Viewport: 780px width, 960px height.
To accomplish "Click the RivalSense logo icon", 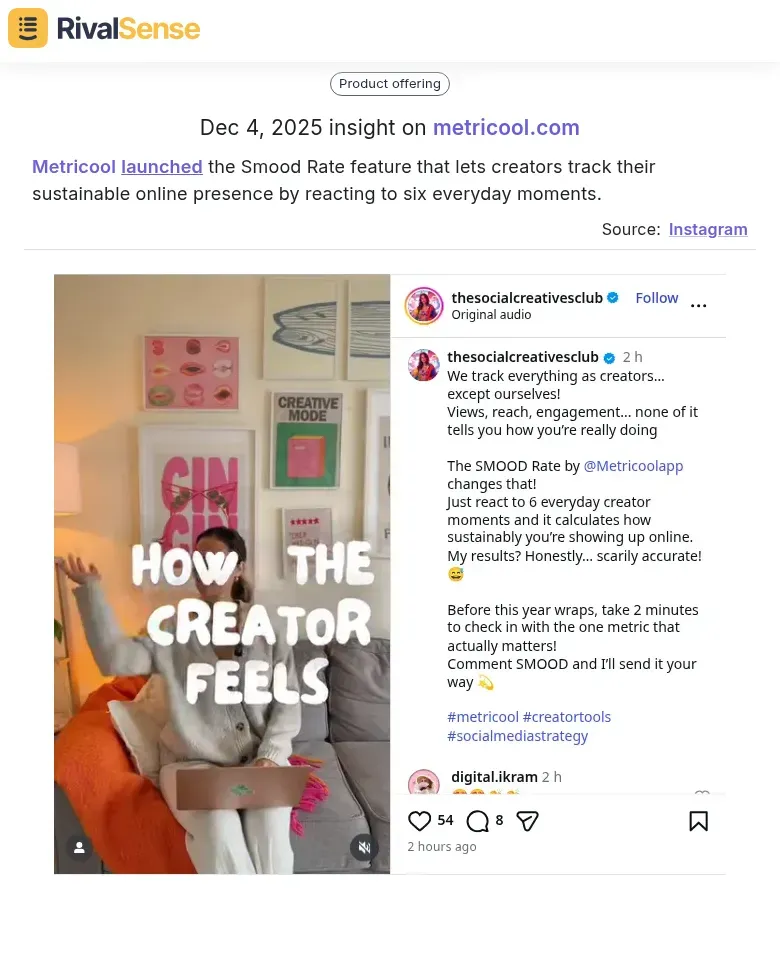I will tap(27, 27).
